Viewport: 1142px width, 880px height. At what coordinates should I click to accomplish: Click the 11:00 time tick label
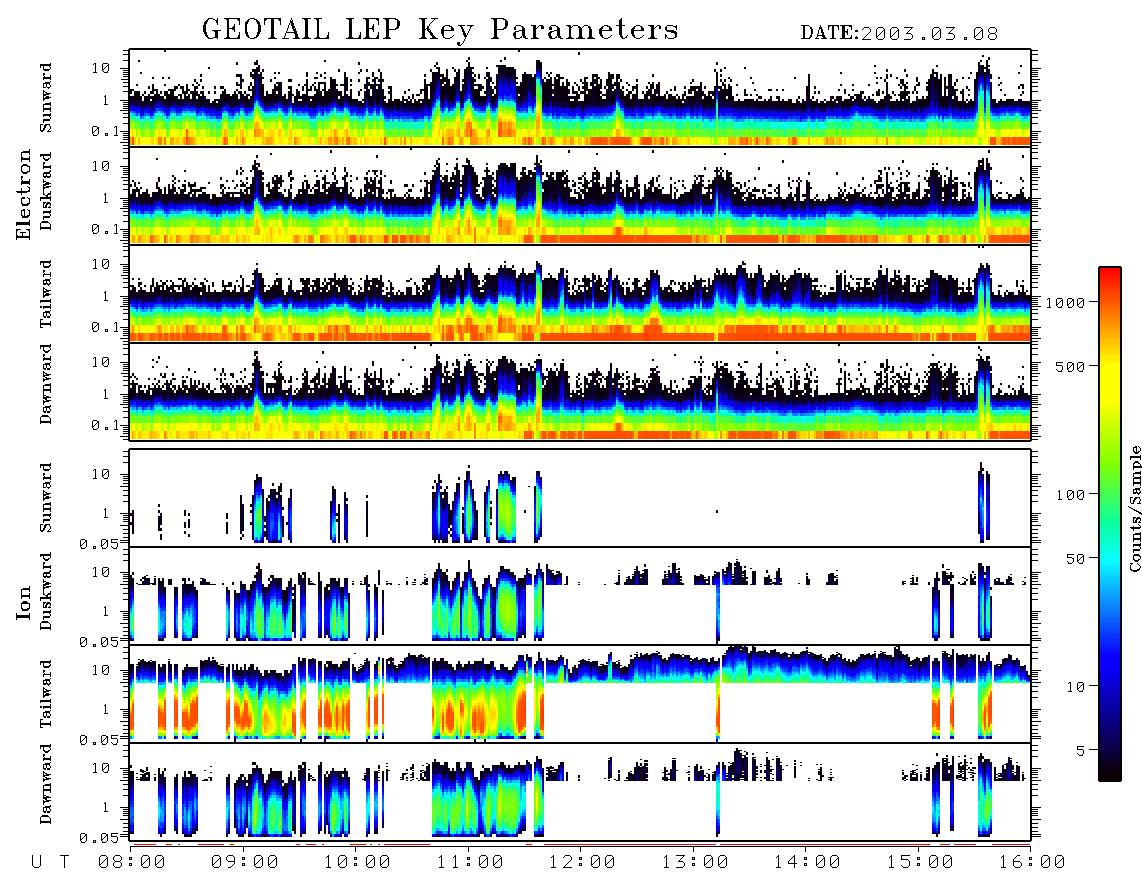click(x=470, y=862)
